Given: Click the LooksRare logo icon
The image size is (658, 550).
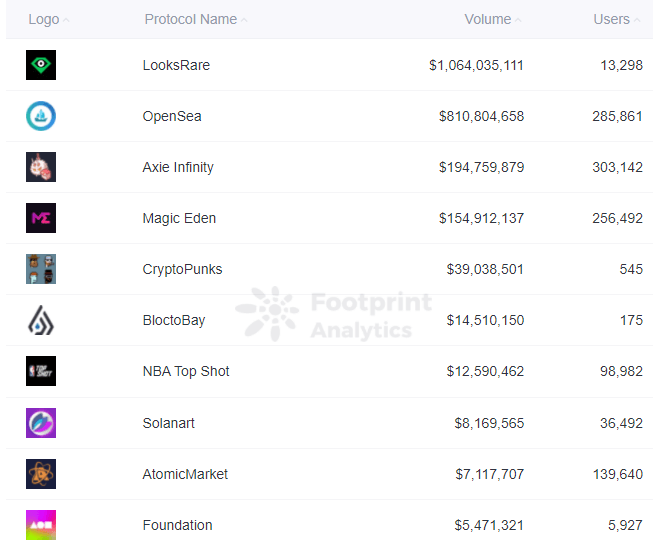Looking at the screenshot, I should point(41,65).
